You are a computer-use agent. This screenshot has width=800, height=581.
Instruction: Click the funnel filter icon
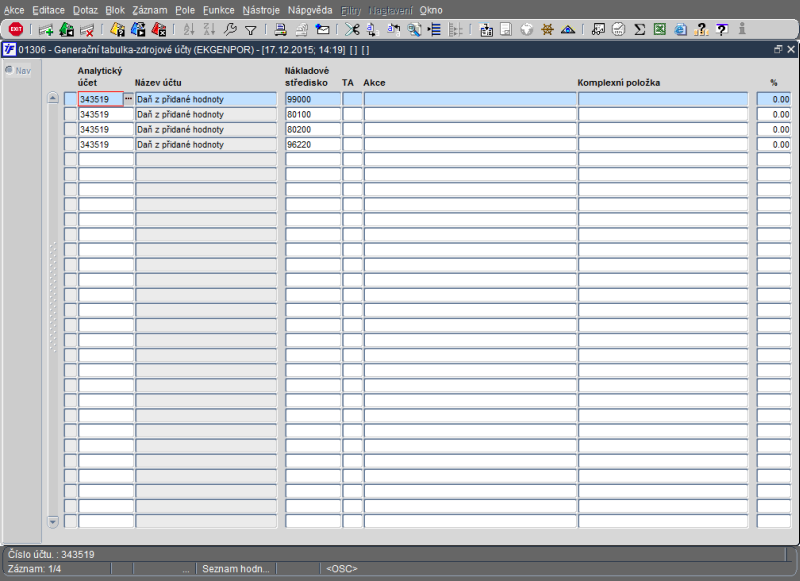coord(251,31)
